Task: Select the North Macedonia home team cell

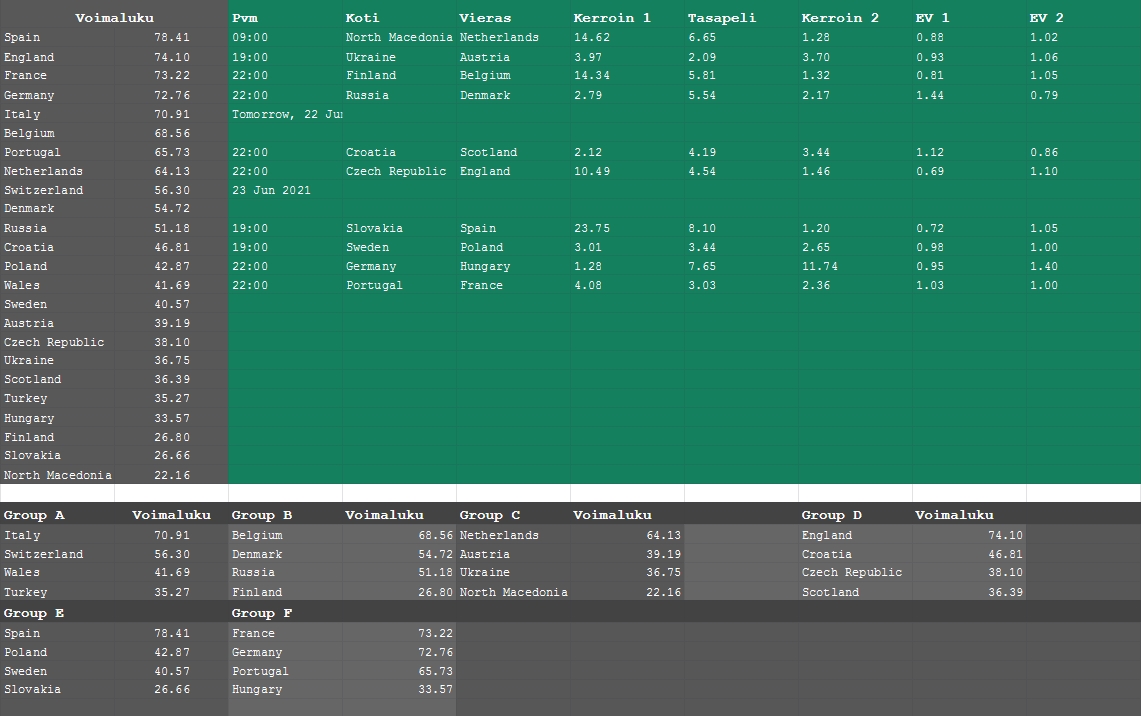Action: pyautogui.click(x=399, y=38)
